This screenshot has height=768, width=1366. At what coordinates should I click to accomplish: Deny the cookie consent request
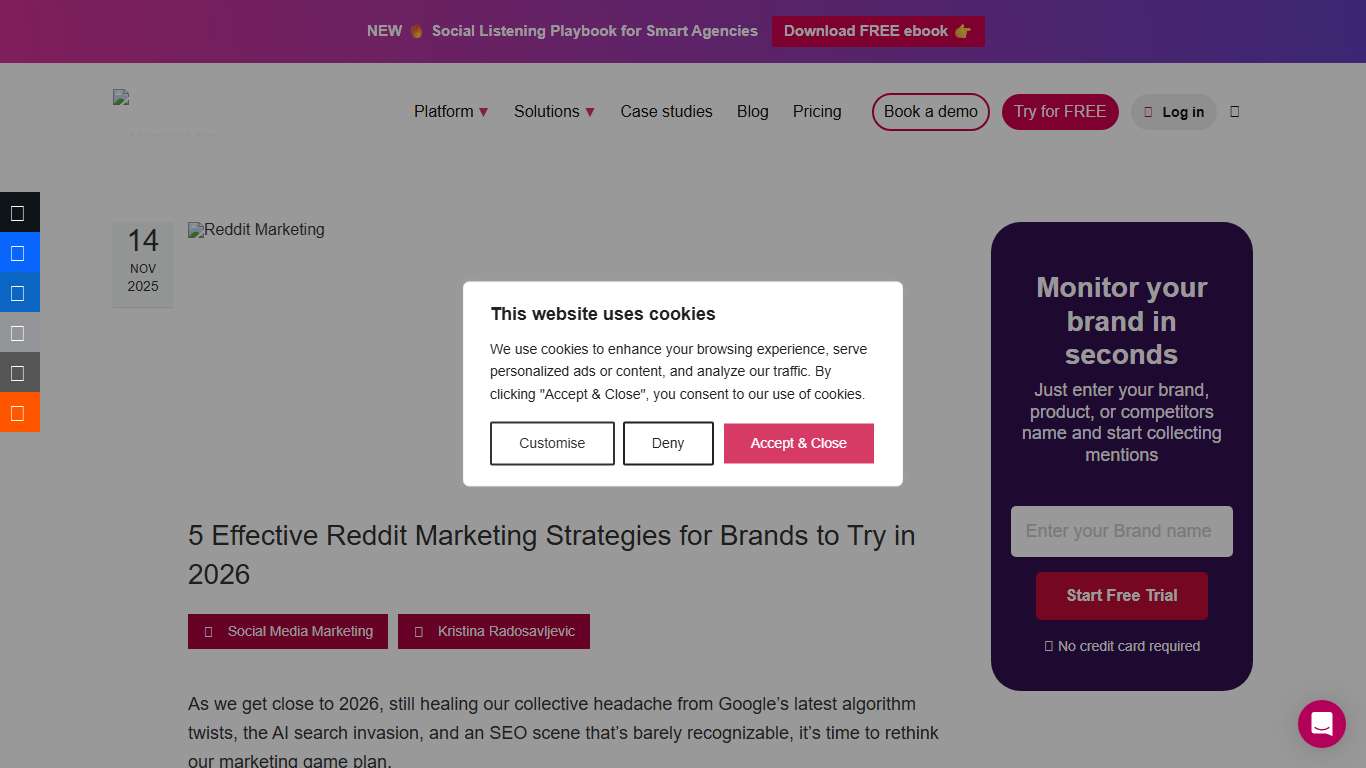(668, 443)
